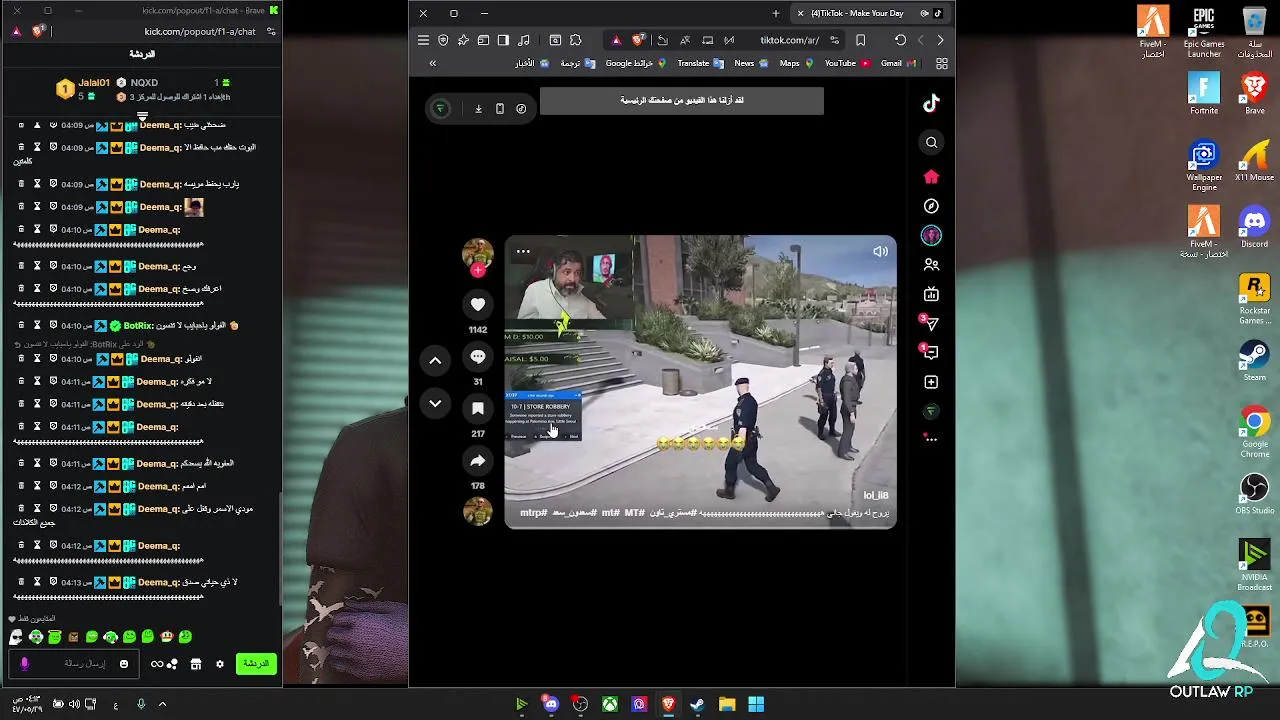Screen dimensions: 1280x720
Task: Open the TikTok activity inbox icon
Action: pos(930,352)
